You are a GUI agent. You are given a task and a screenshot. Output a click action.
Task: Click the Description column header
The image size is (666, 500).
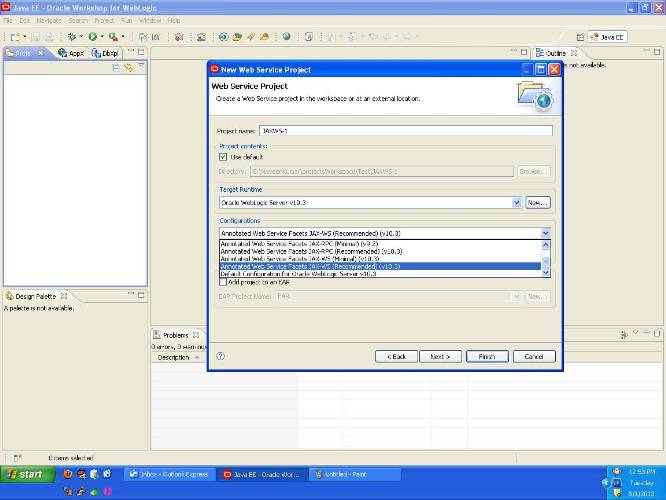(x=173, y=358)
